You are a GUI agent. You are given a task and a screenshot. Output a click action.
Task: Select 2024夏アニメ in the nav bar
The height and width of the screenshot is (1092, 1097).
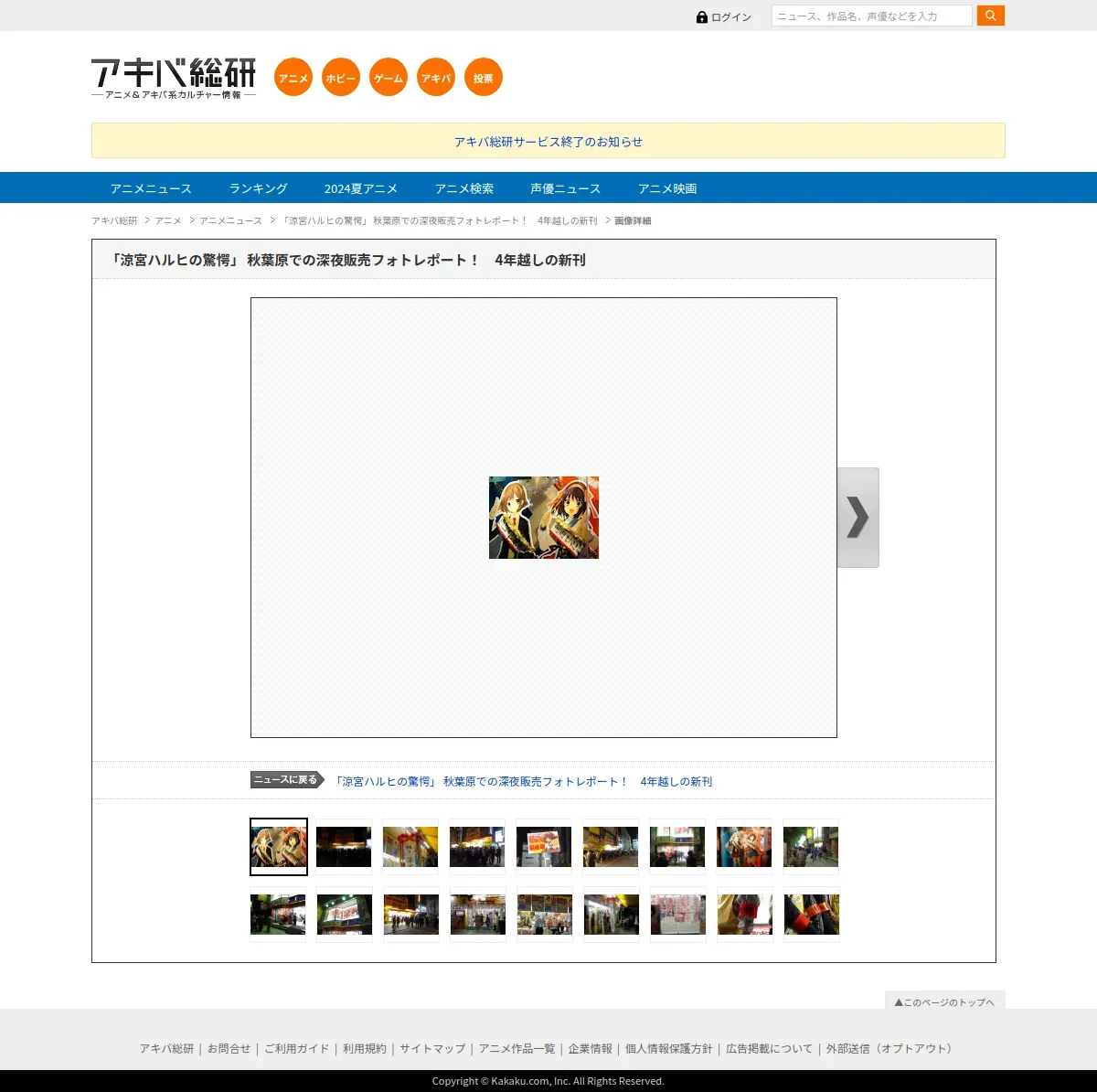coord(361,188)
